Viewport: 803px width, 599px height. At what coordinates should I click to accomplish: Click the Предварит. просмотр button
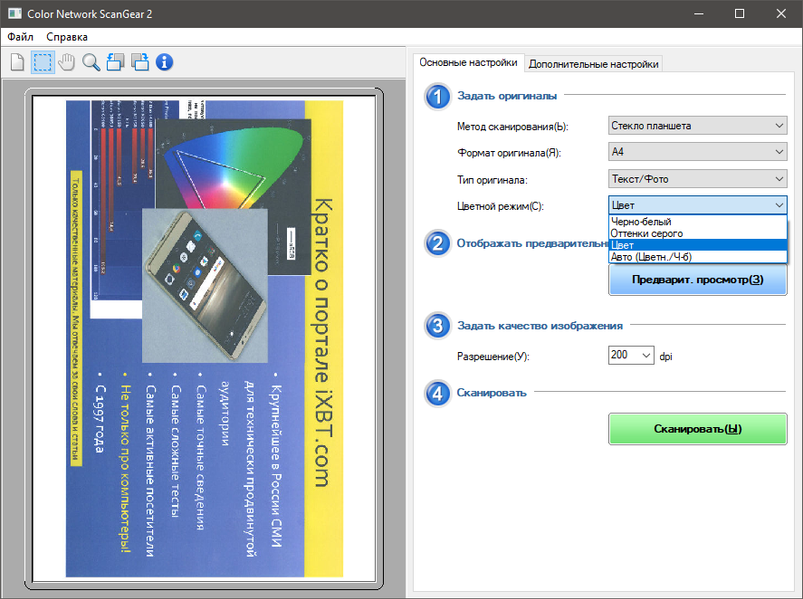pyautogui.click(x=698, y=280)
